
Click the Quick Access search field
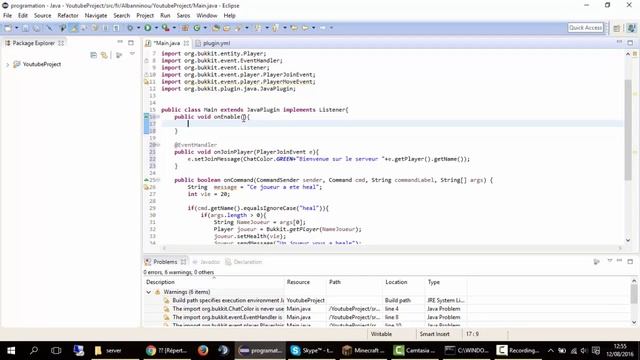585,28
